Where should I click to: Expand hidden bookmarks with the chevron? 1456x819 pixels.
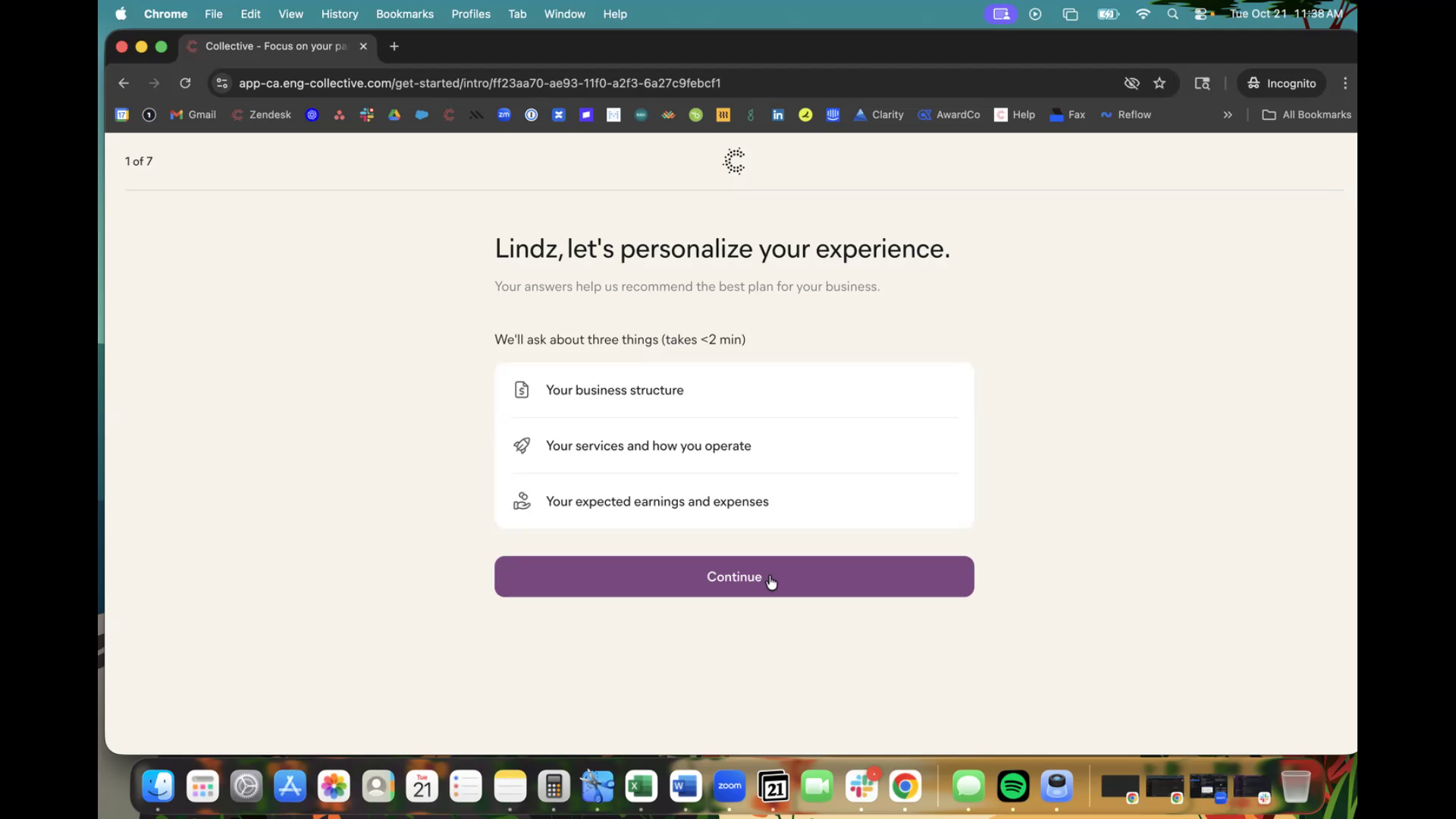[1228, 115]
